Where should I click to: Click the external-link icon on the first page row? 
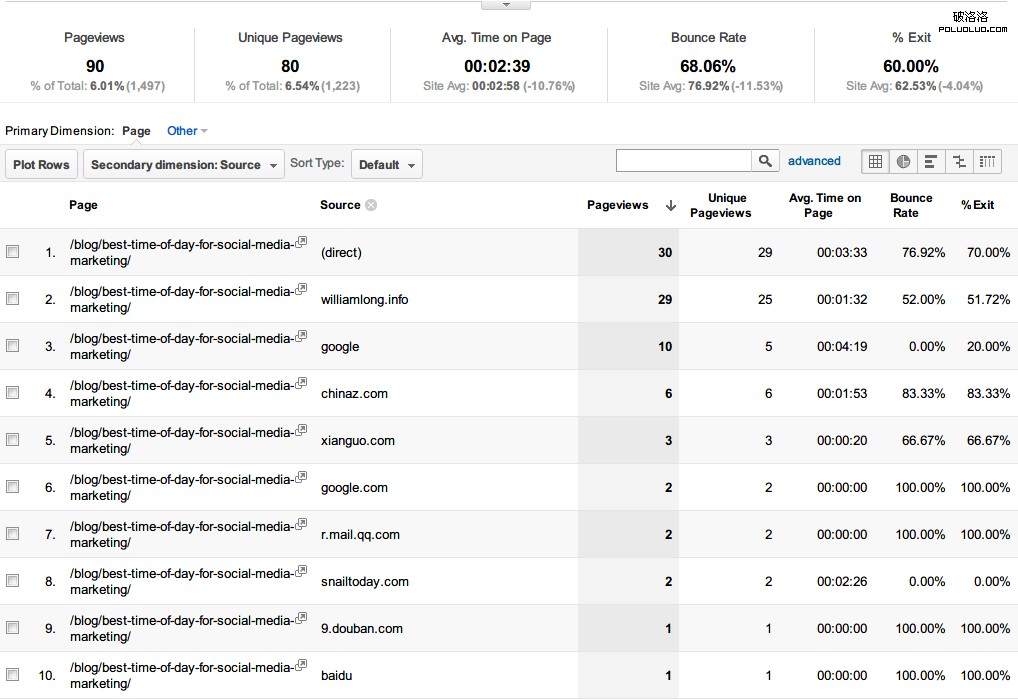tap(302, 240)
